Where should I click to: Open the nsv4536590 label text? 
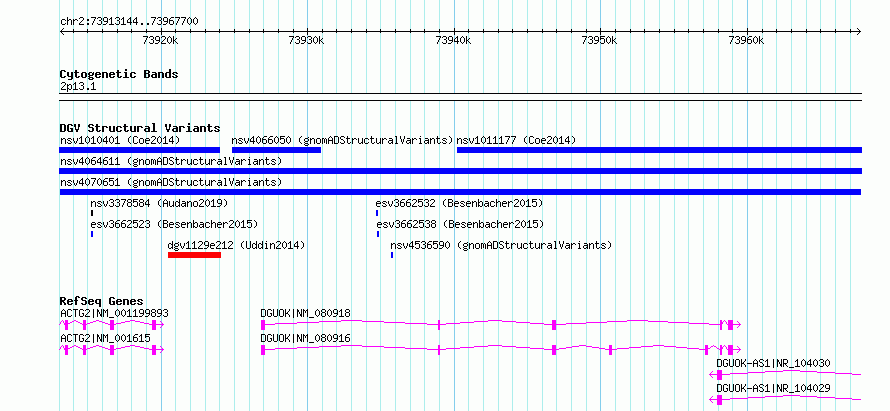[501, 245]
